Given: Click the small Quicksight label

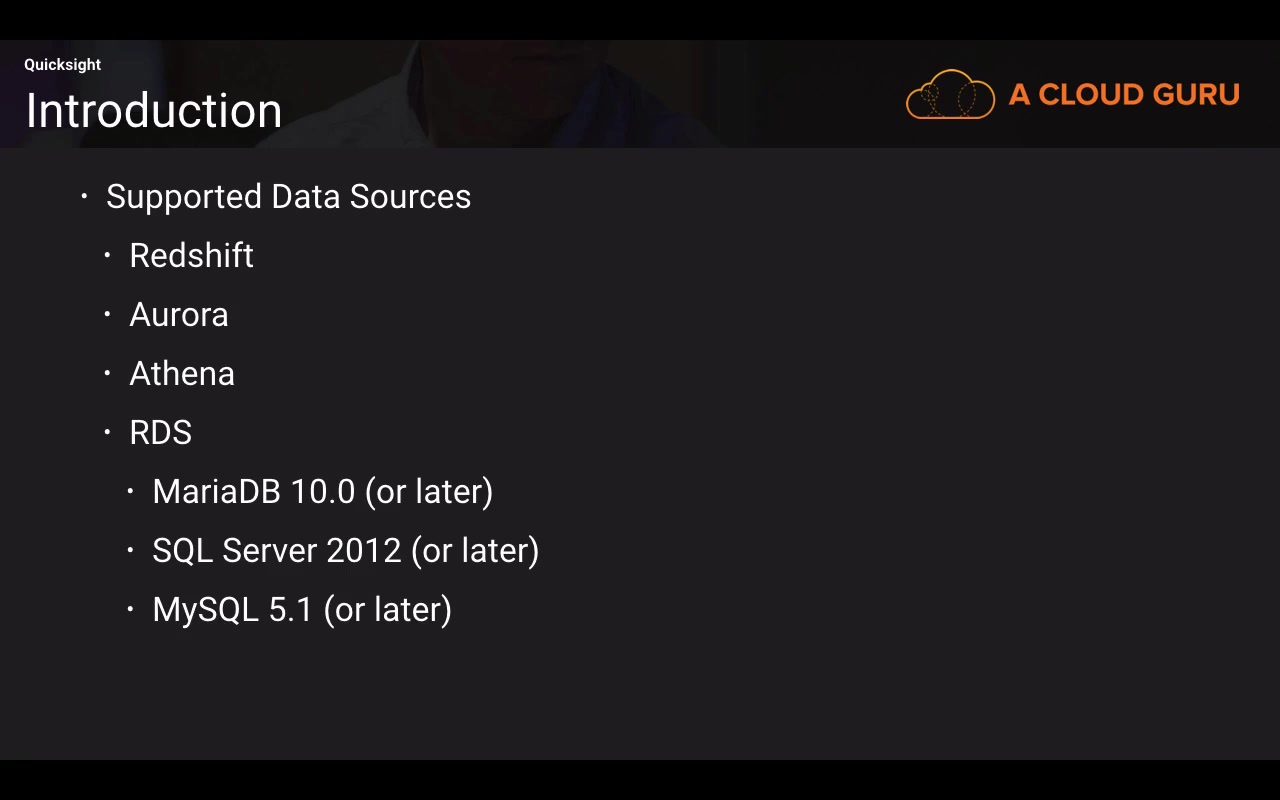Looking at the screenshot, I should [x=63, y=65].
